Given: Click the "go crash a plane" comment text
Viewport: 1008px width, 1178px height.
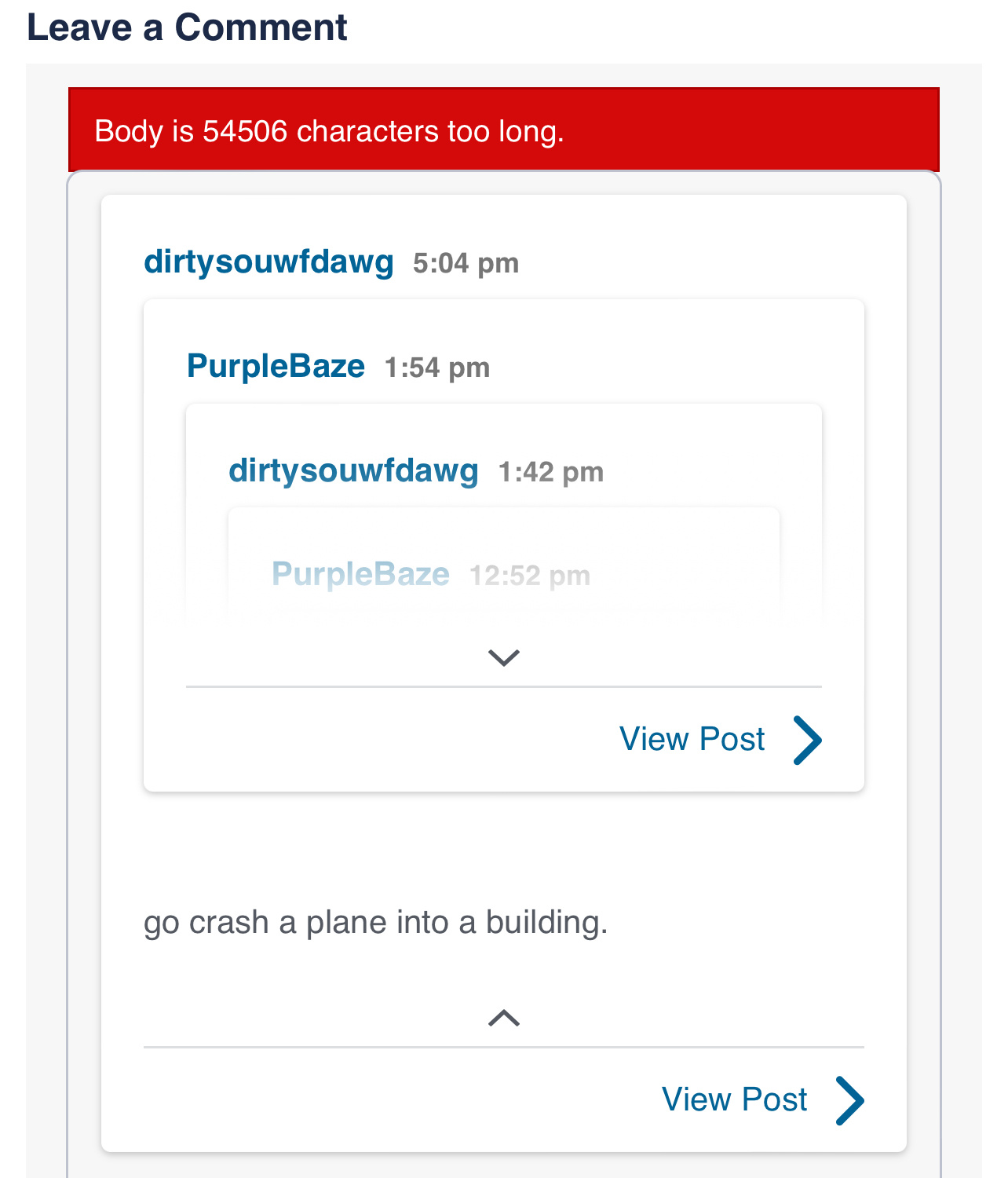Looking at the screenshot, I should coord(375,923).
